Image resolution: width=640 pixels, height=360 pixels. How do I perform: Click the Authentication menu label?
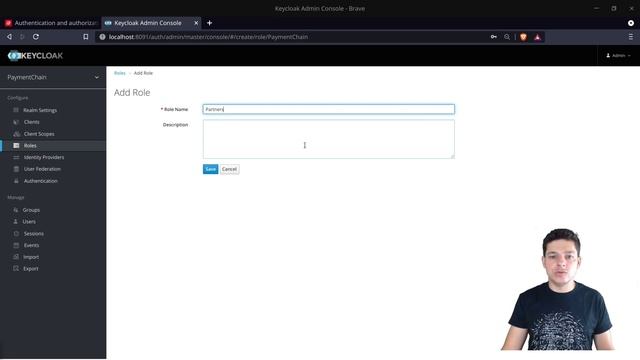point(40,181)
